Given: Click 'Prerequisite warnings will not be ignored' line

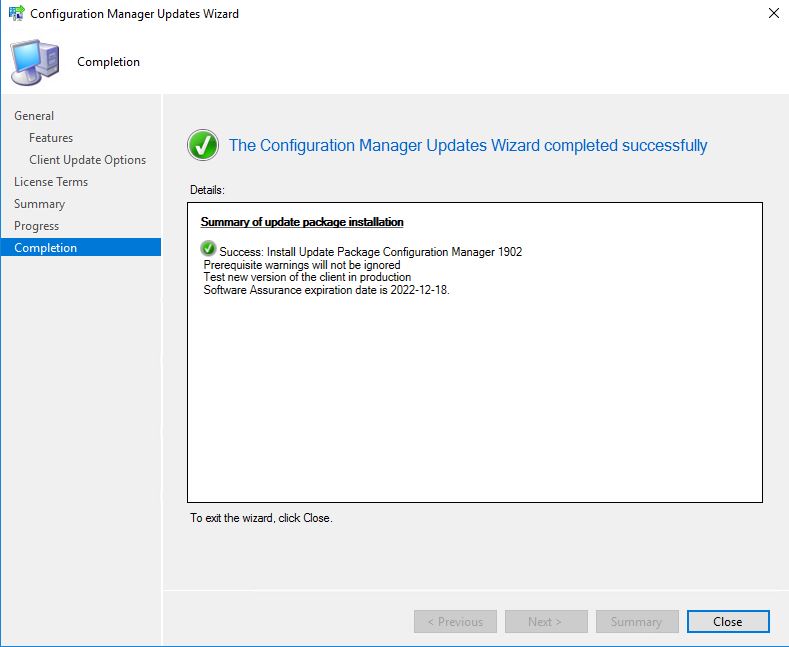Looking at the screenshot, I should pyautogui.click(x=302, y=265).
